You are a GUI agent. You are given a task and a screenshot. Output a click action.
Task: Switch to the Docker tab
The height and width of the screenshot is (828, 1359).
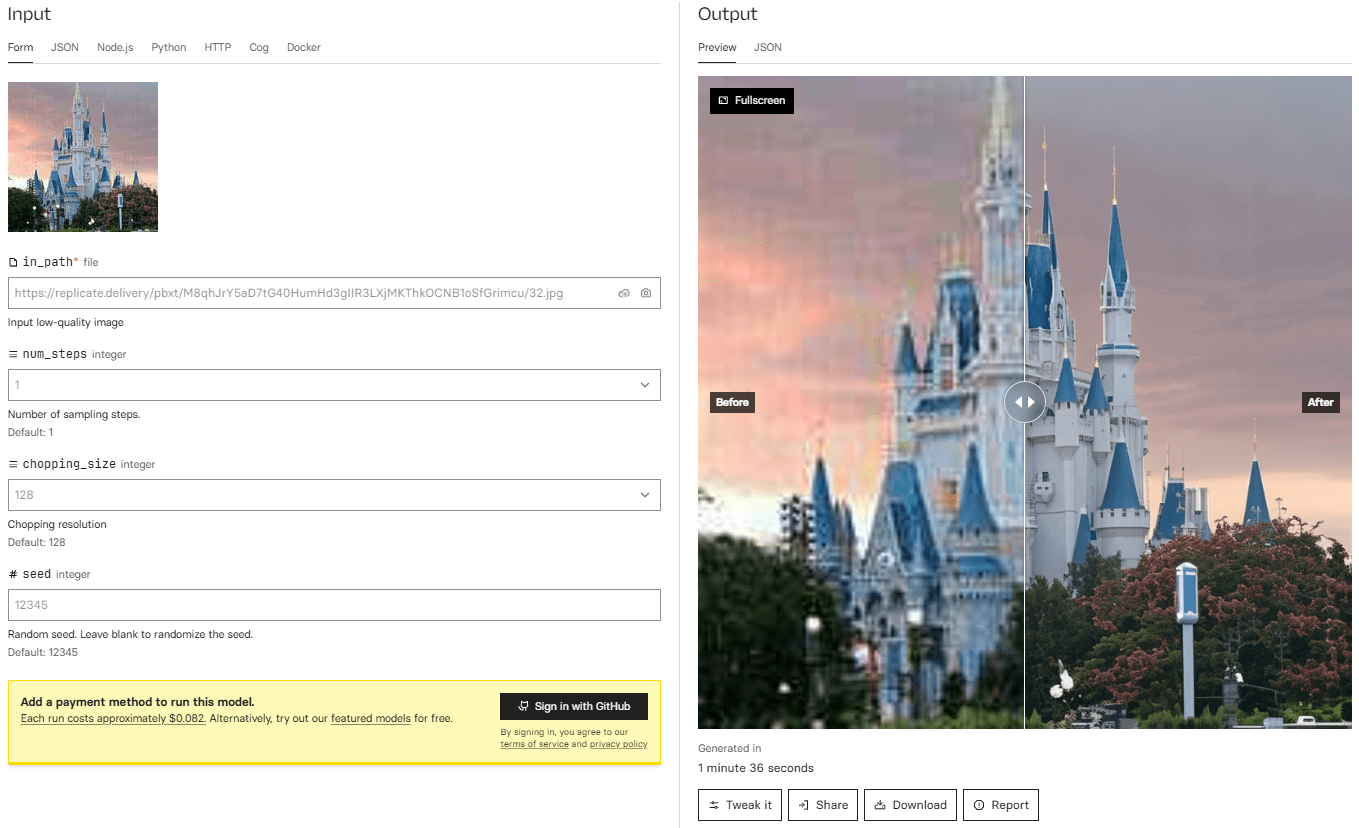point(304,47)
